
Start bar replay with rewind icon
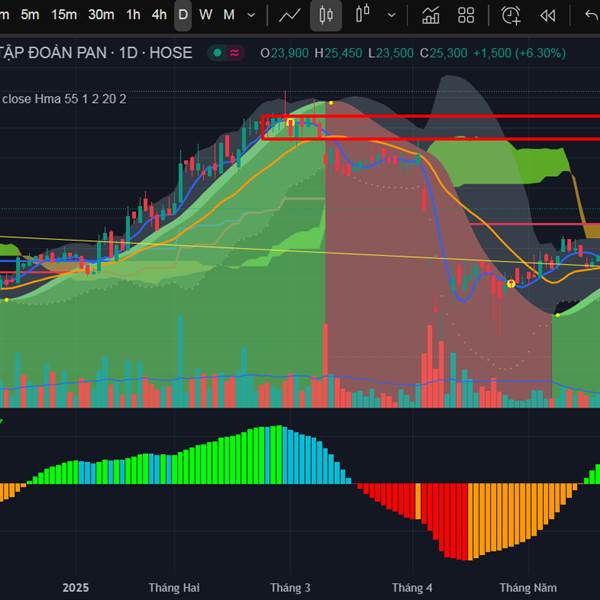tap(548, 16)
